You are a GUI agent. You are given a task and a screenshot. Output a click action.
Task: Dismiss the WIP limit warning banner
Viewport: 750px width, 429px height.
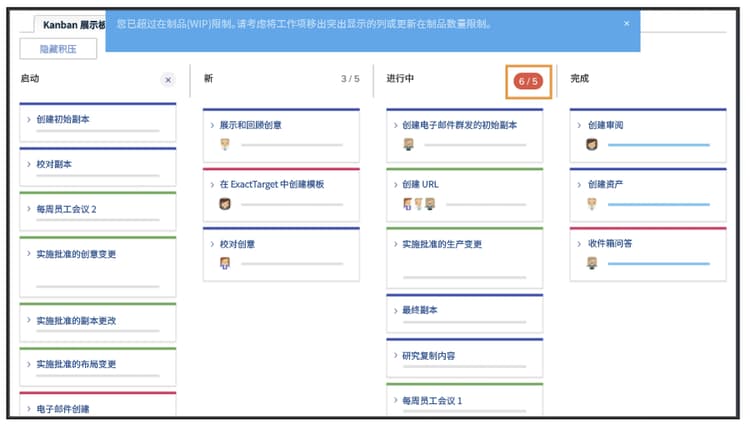627,23
